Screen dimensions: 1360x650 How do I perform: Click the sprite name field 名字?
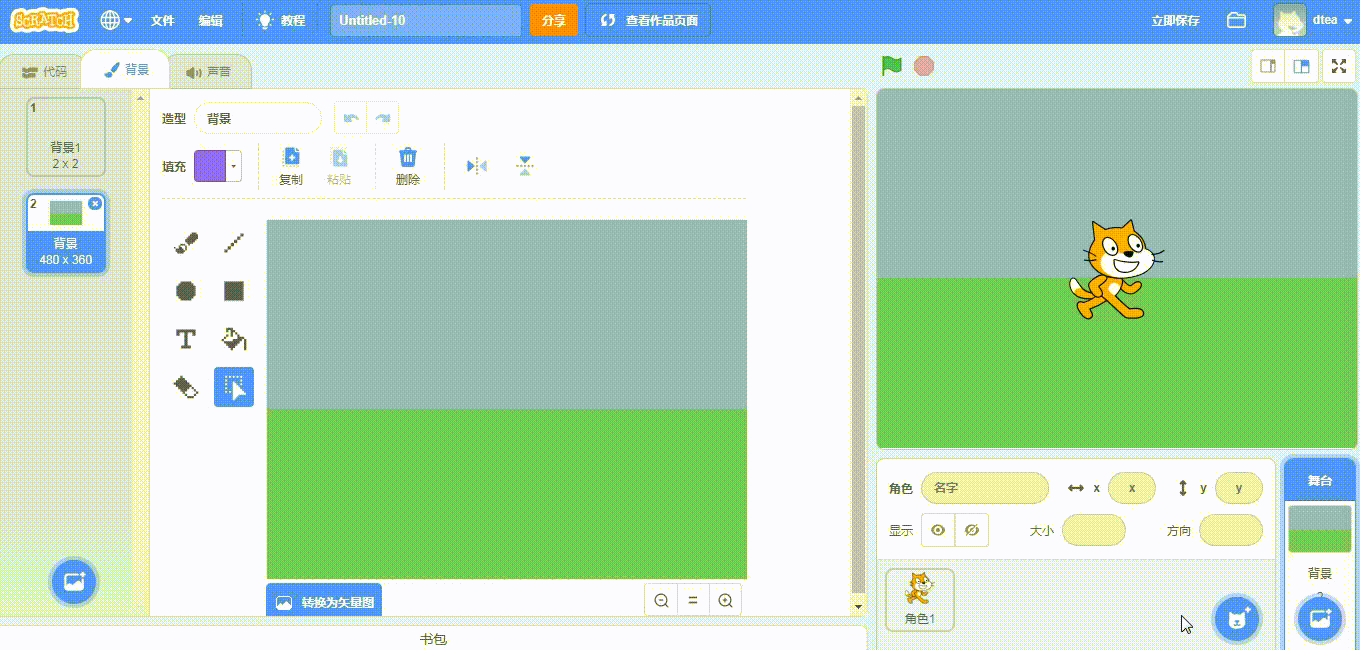985,488
